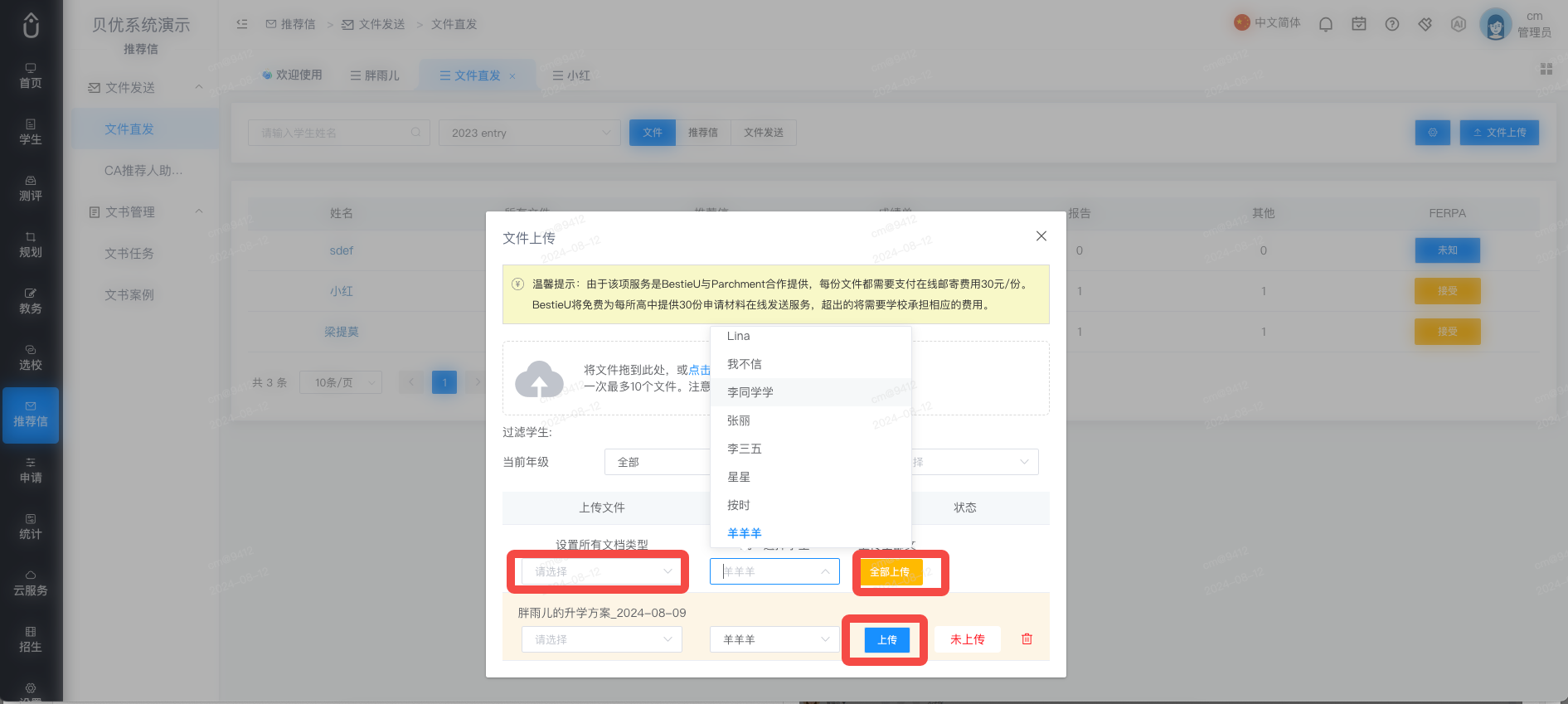This screenshot has height=704, width=1568.
Task: Click the student name search field
Action: 339,133
